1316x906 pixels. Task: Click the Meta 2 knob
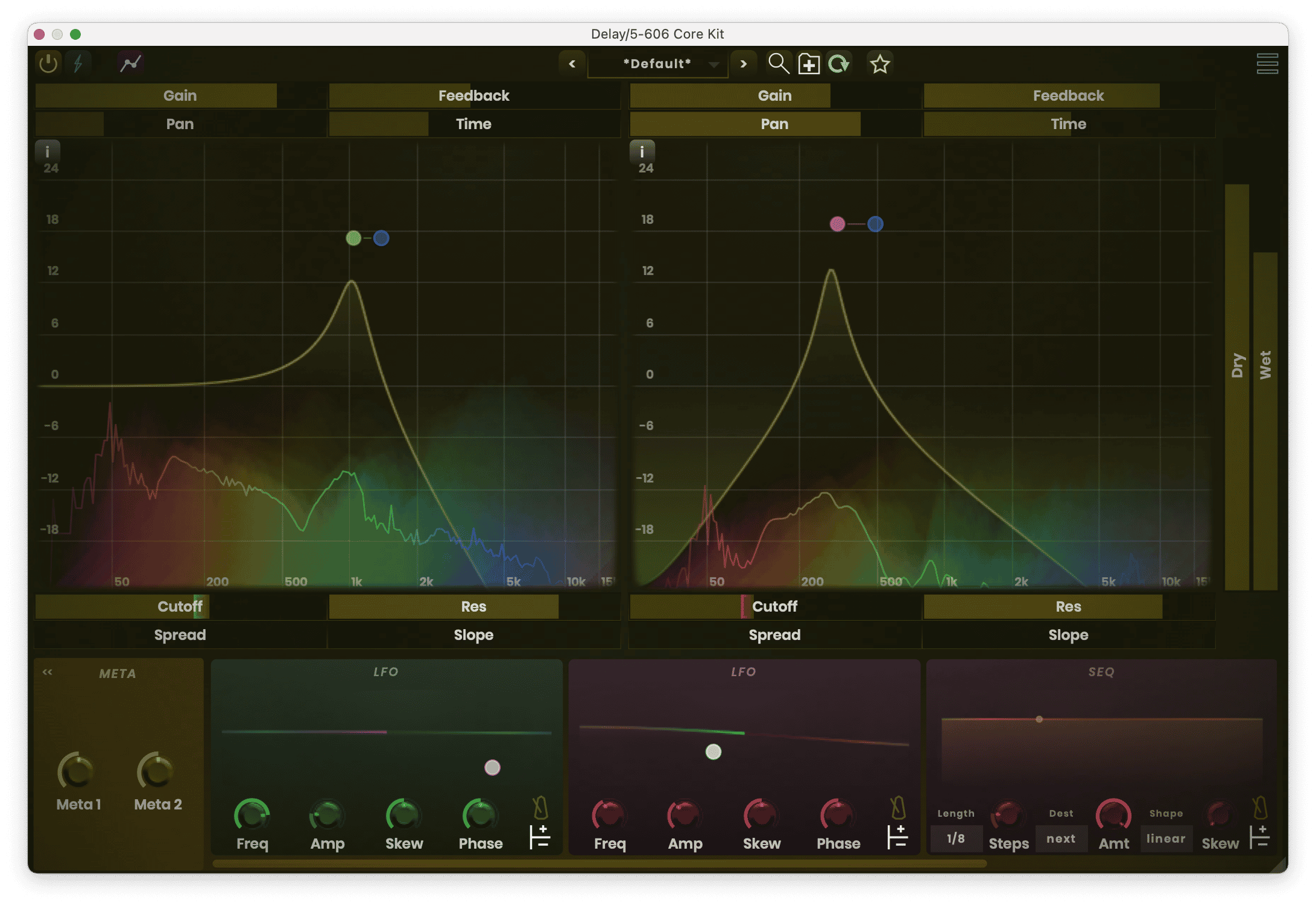(156, 771)
